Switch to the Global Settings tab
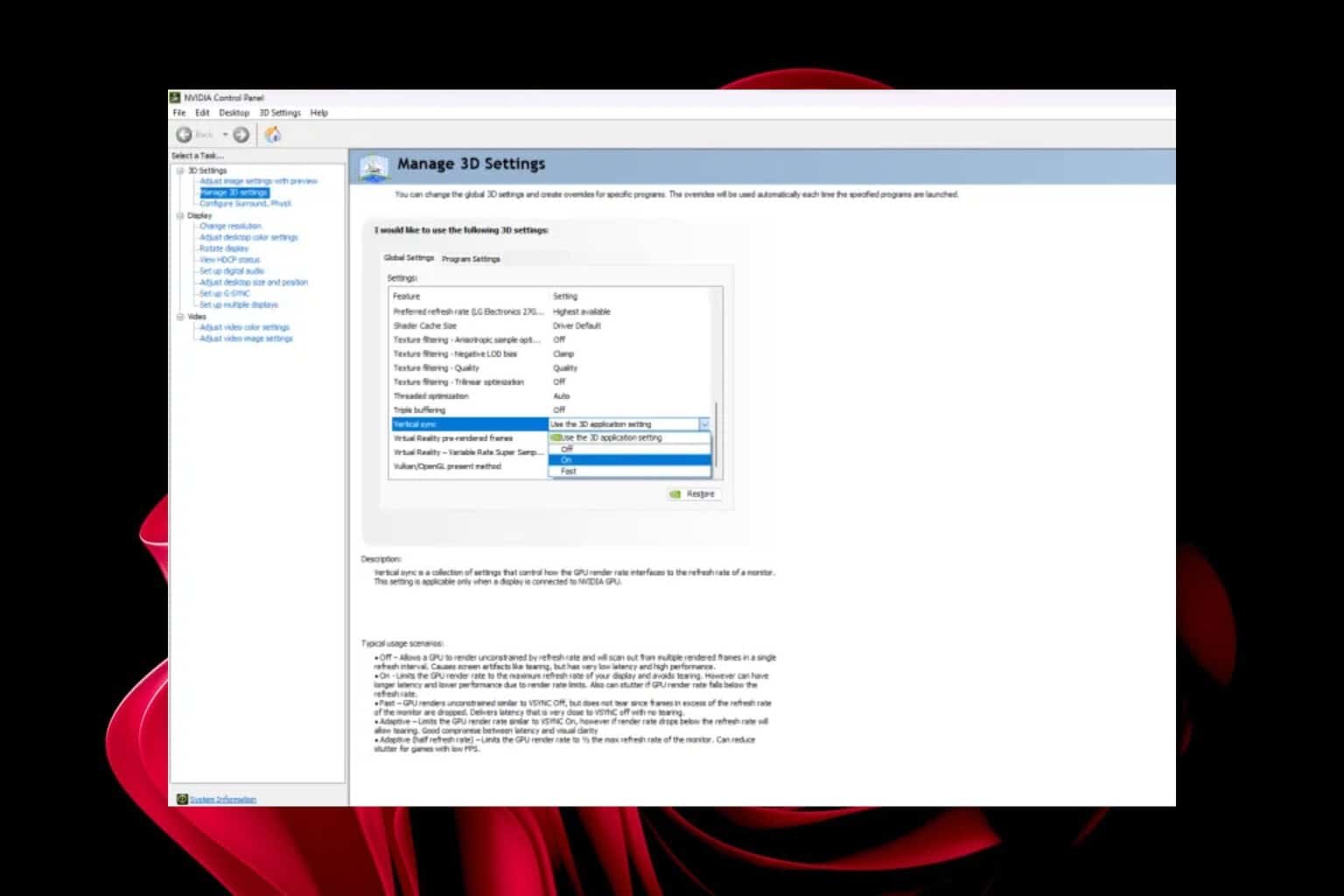Viewport: 1344px width, 896px height. [409, 258]
